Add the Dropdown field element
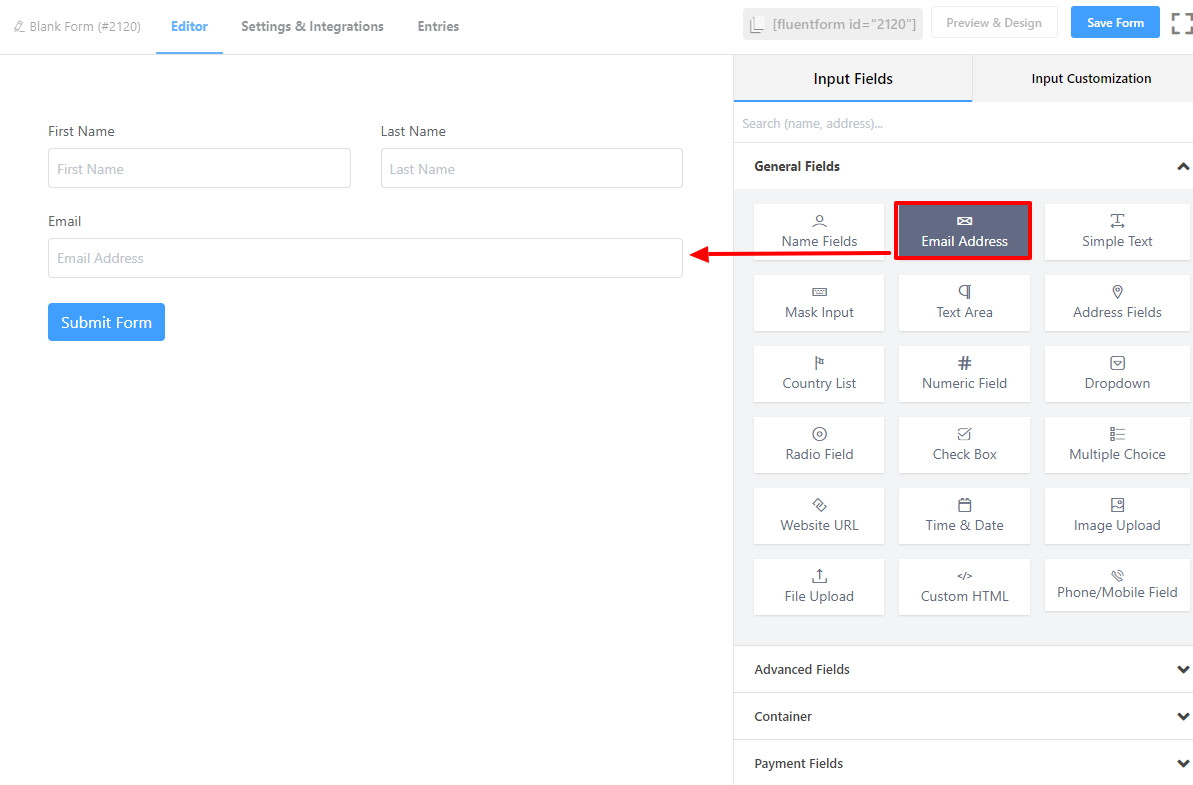 pos(1116,373)
